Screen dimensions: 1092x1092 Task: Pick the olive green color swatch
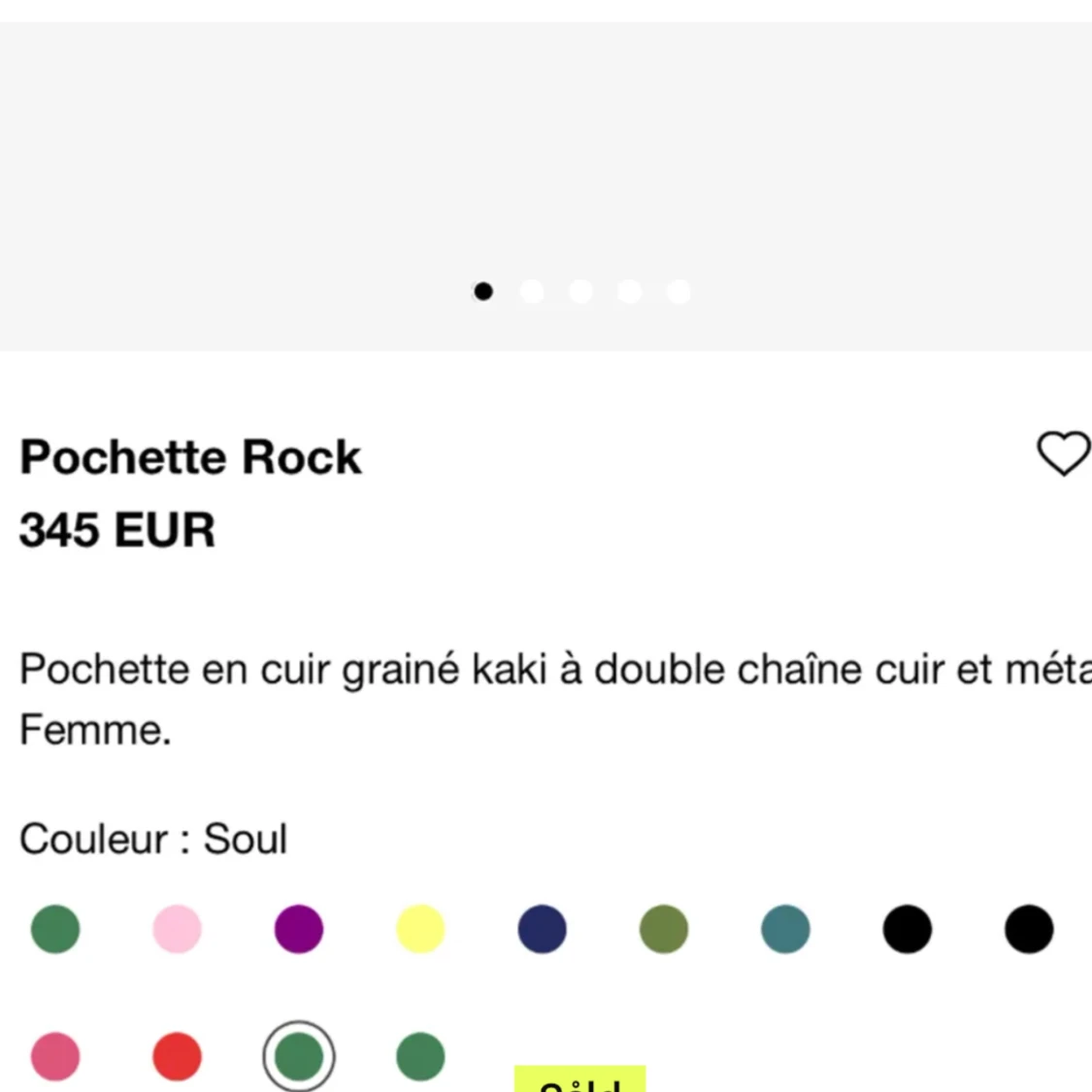pos(664,929)
